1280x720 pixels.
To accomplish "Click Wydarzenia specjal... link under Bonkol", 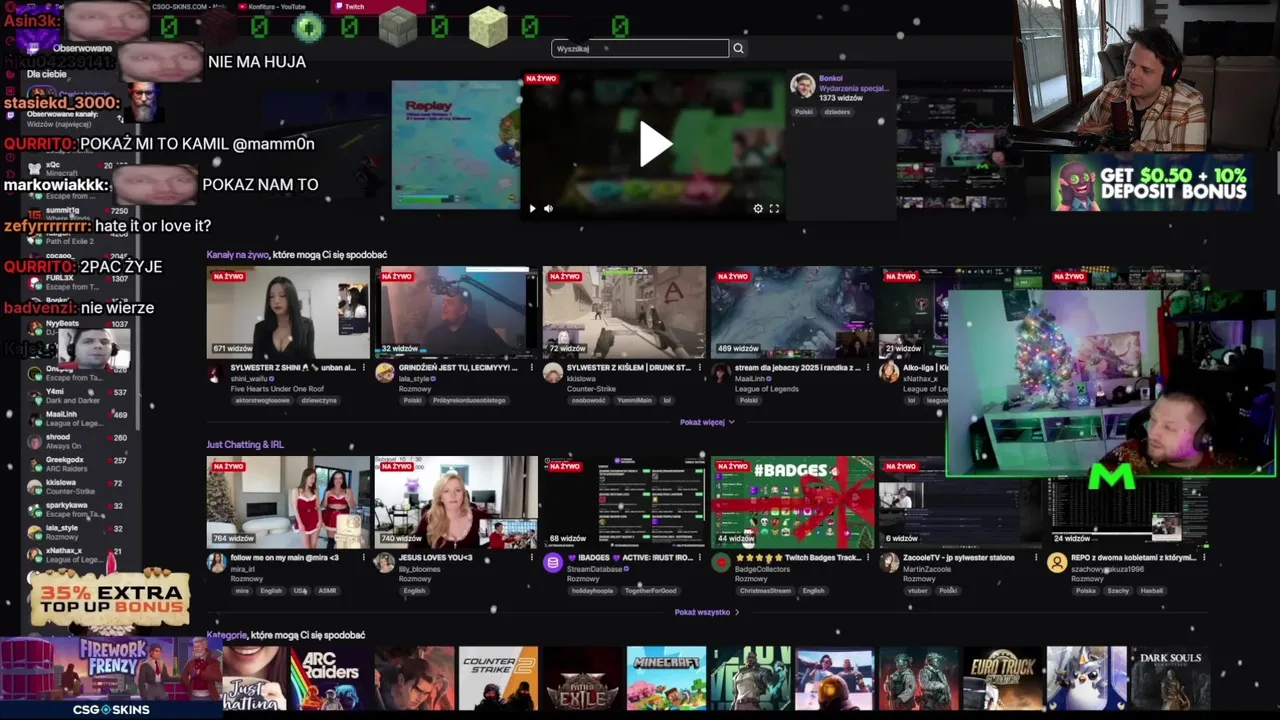I will [x=853, y=88].
